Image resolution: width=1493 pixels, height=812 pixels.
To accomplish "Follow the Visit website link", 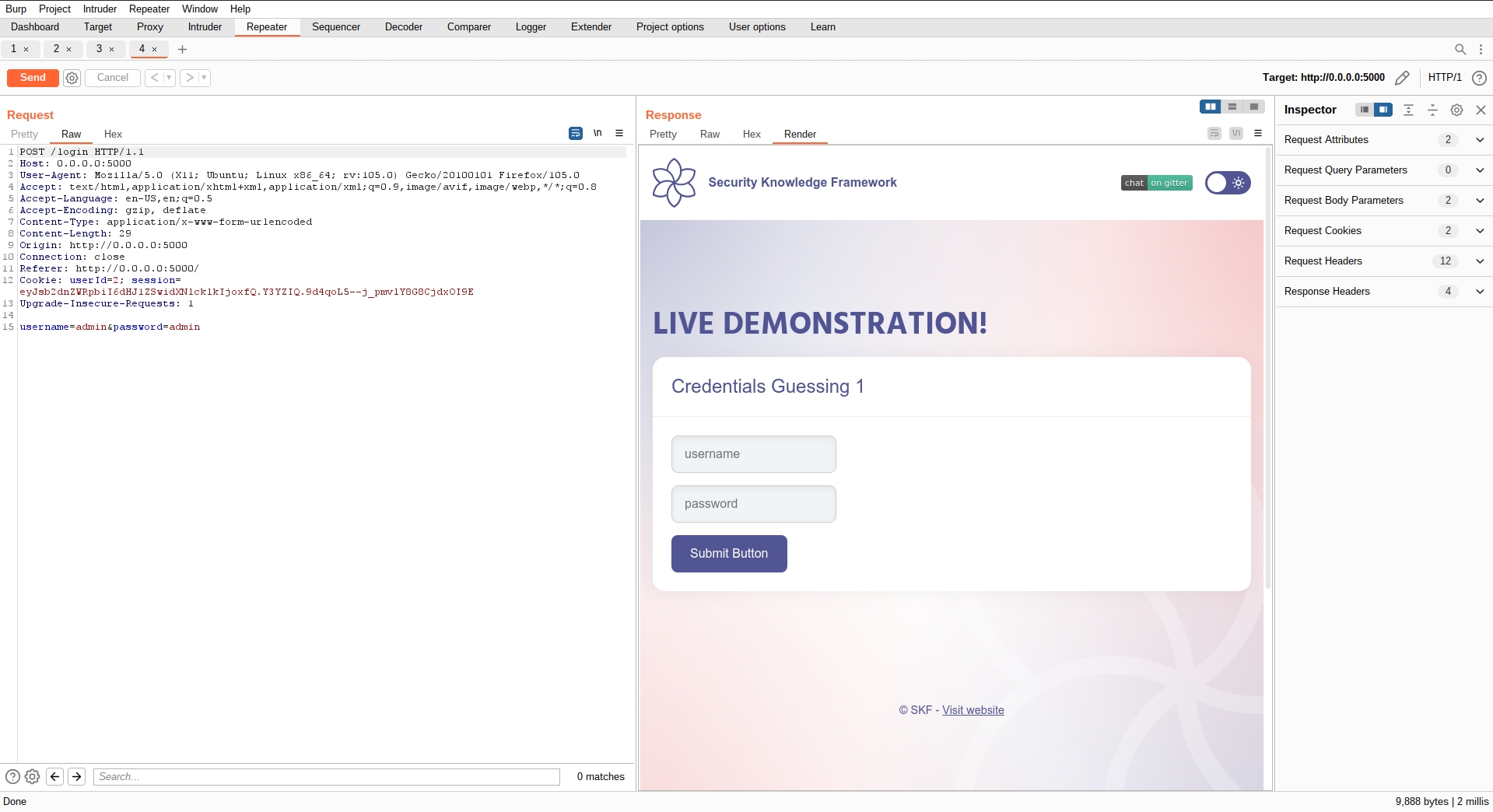I will click(973, 710).
